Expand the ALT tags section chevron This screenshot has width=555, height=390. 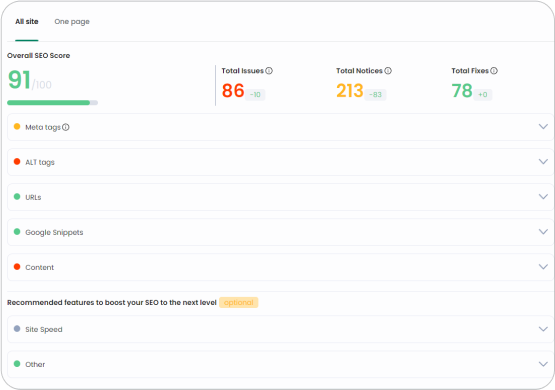[543, 161]
